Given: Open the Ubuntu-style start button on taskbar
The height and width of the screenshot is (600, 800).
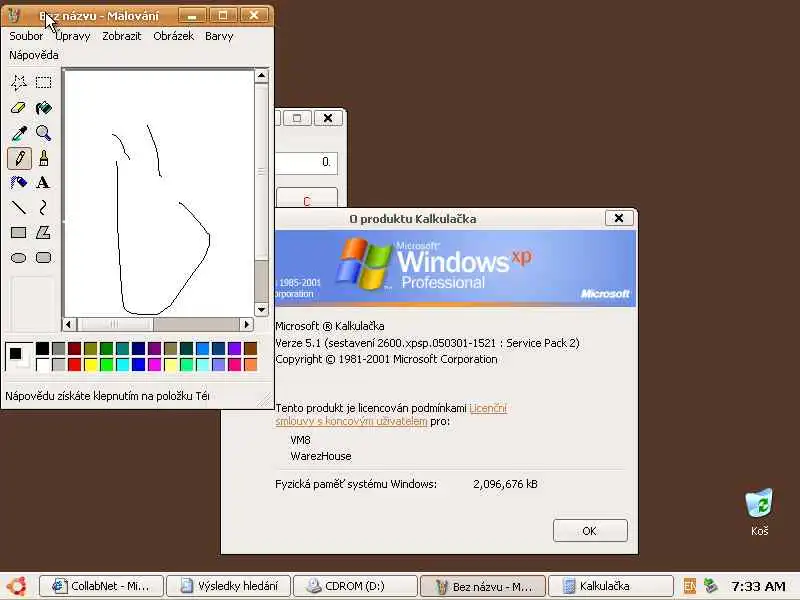Looking at the screenshot, I should (16, 586).
